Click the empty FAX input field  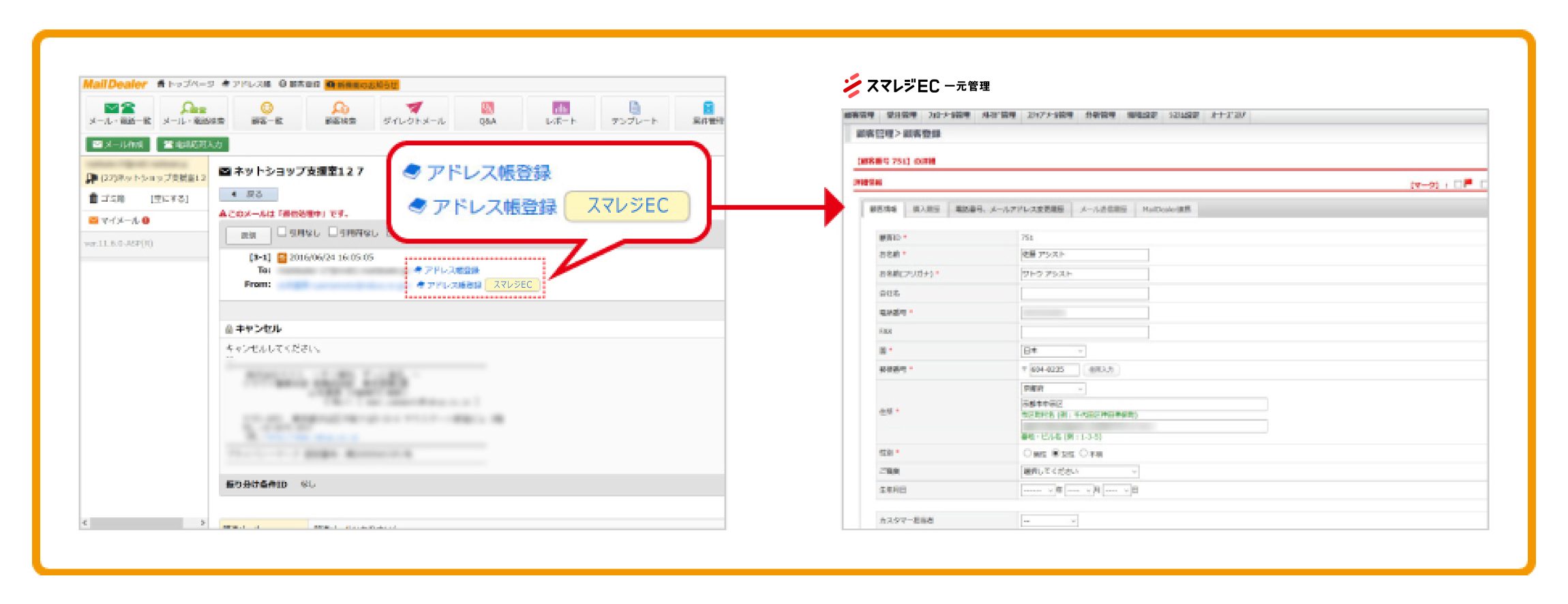pyautogui.click(x=1085, y=332)
